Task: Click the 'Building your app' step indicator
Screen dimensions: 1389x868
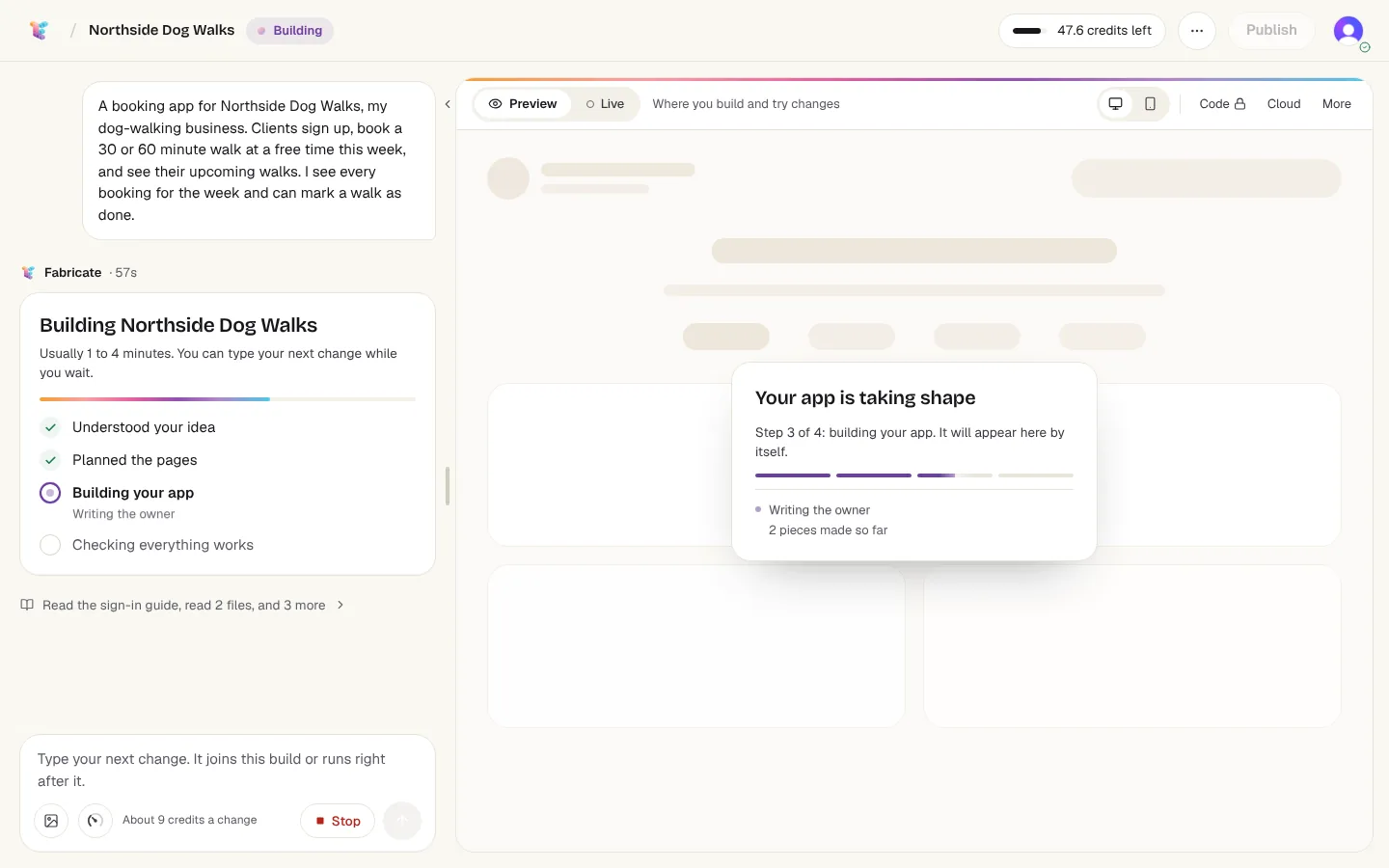Action: click(50, 493)
